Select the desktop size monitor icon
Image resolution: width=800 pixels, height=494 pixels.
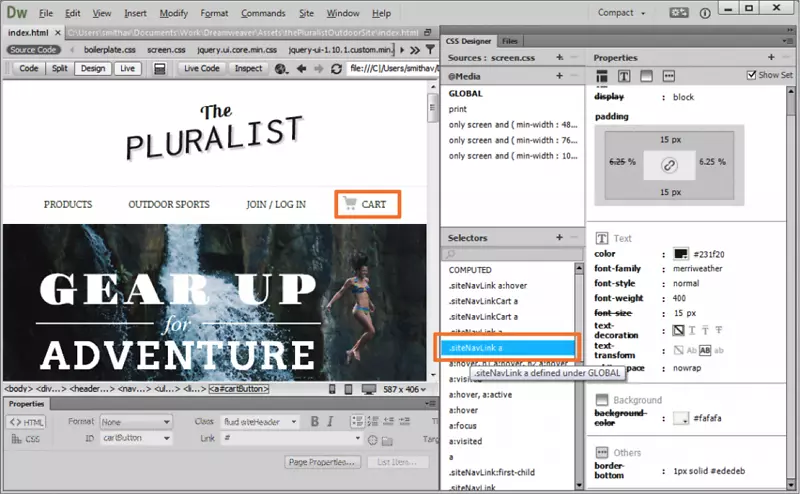[368, 389]
